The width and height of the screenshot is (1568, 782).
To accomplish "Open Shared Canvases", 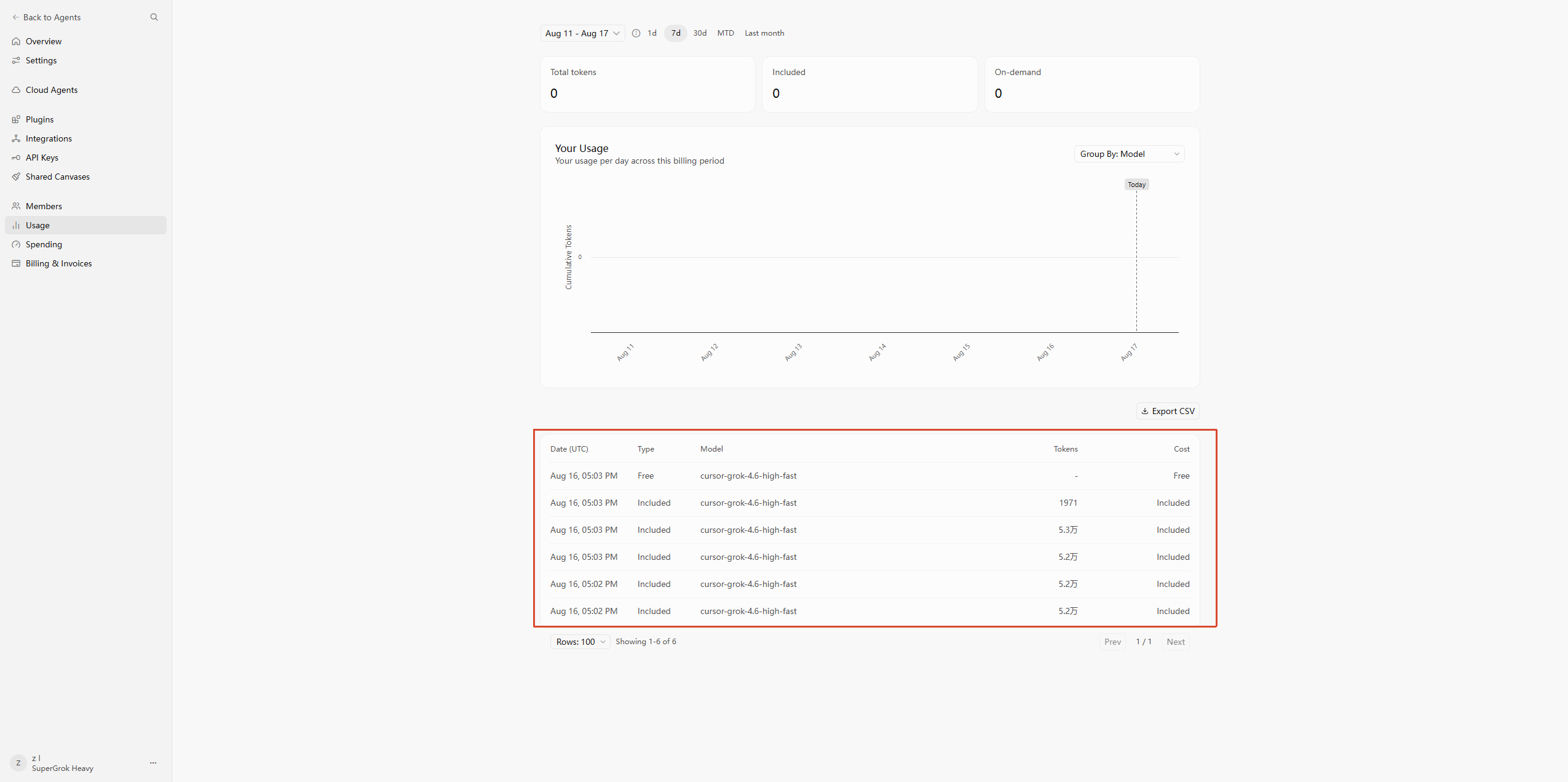I will 85,177.
